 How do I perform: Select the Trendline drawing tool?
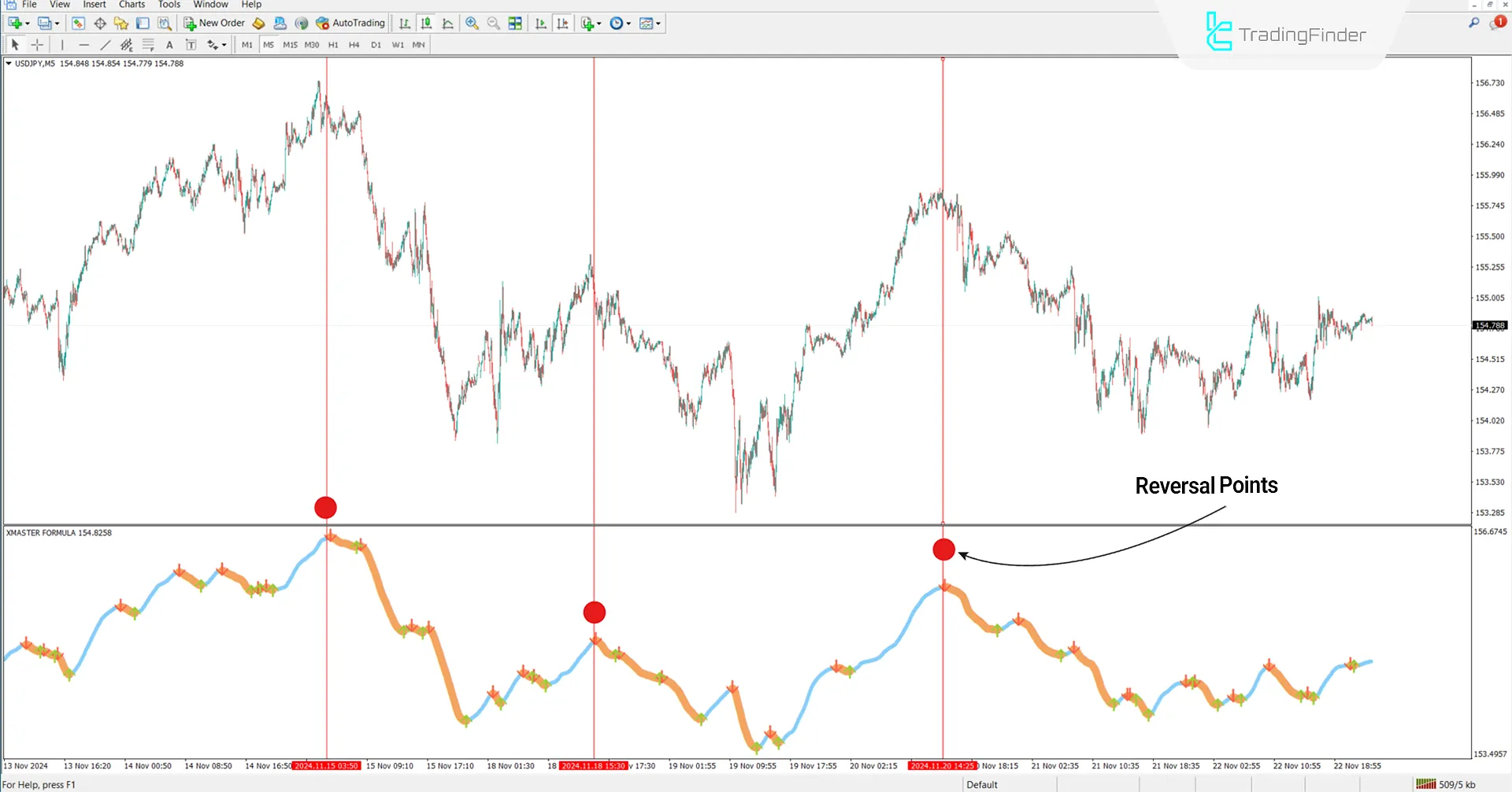point(105,45)
